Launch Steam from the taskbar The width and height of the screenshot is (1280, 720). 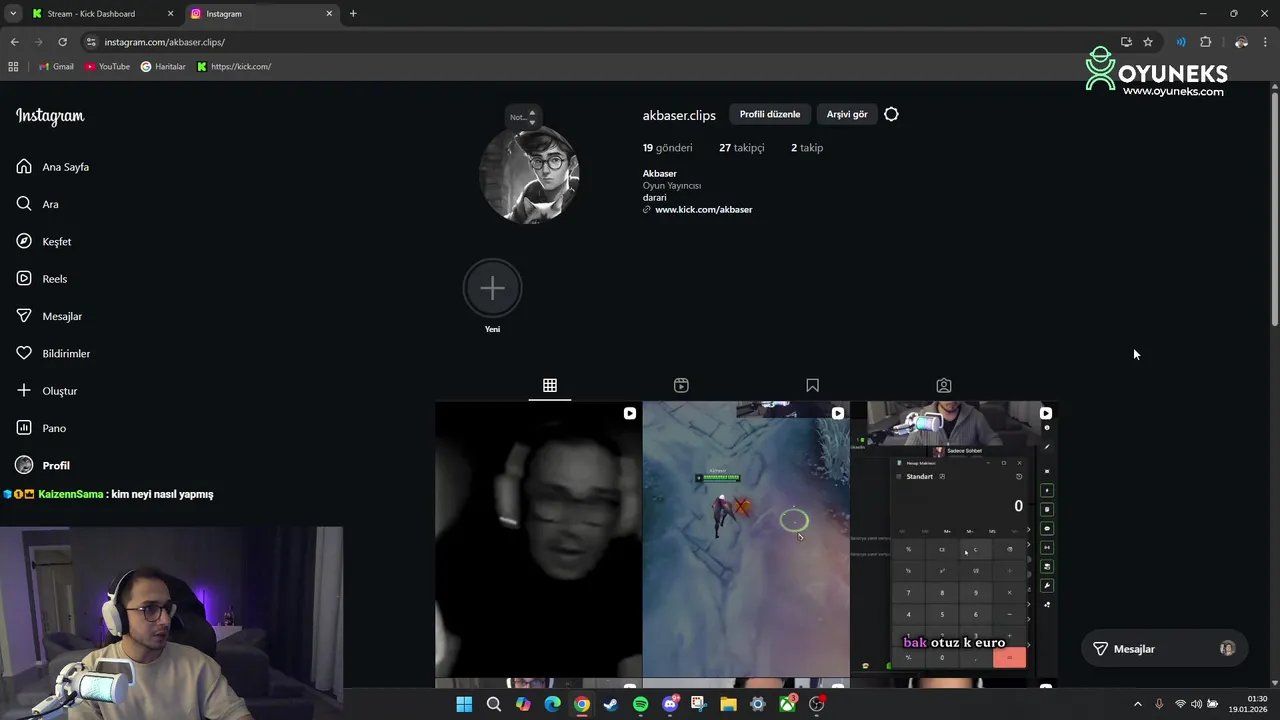tap(611, 704)
